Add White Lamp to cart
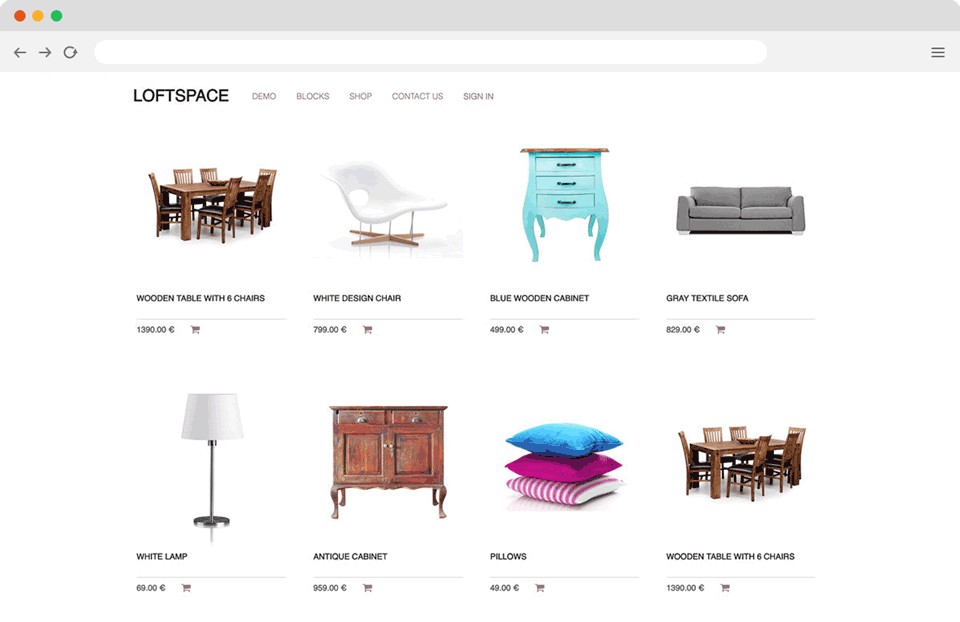 pyautogui.click(x=186, y=588)
